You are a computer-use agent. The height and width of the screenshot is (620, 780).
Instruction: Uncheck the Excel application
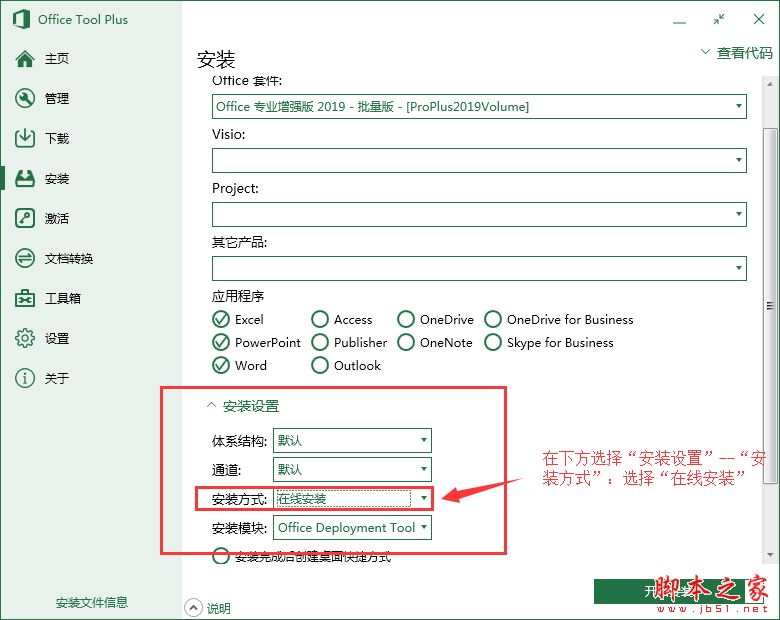click(221, 319)
